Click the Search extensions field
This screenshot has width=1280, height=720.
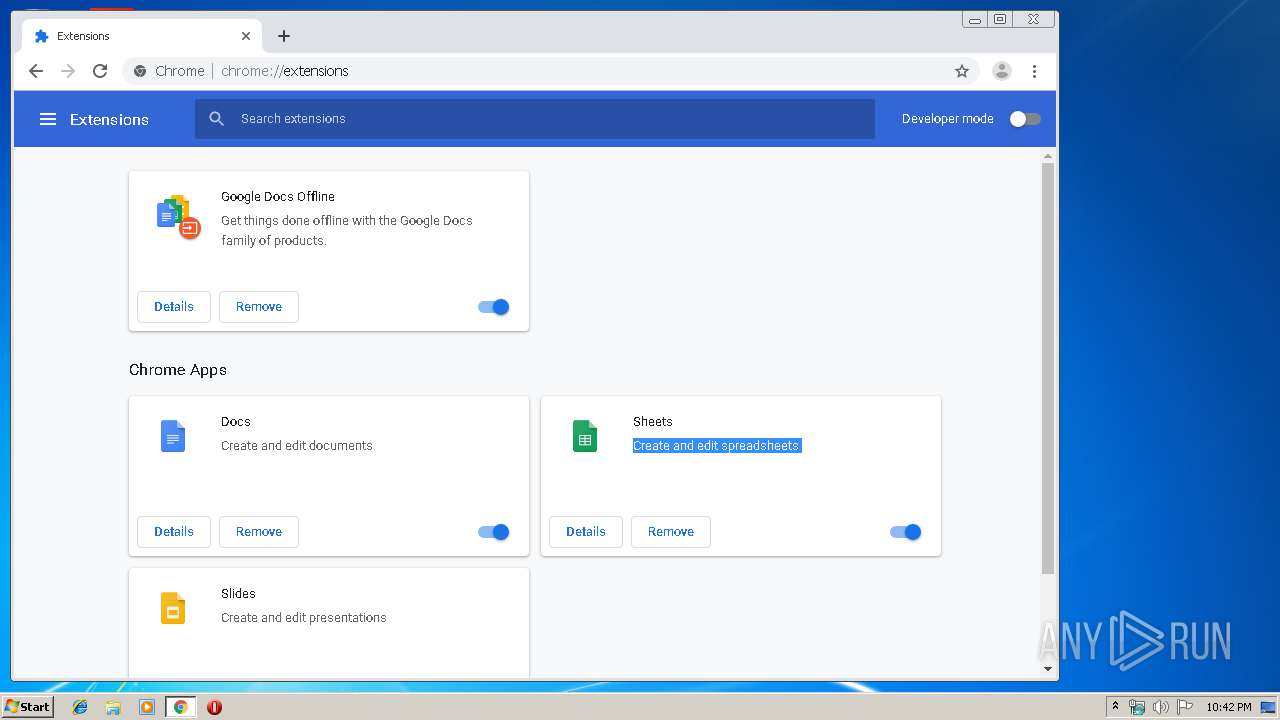(535, 119)
